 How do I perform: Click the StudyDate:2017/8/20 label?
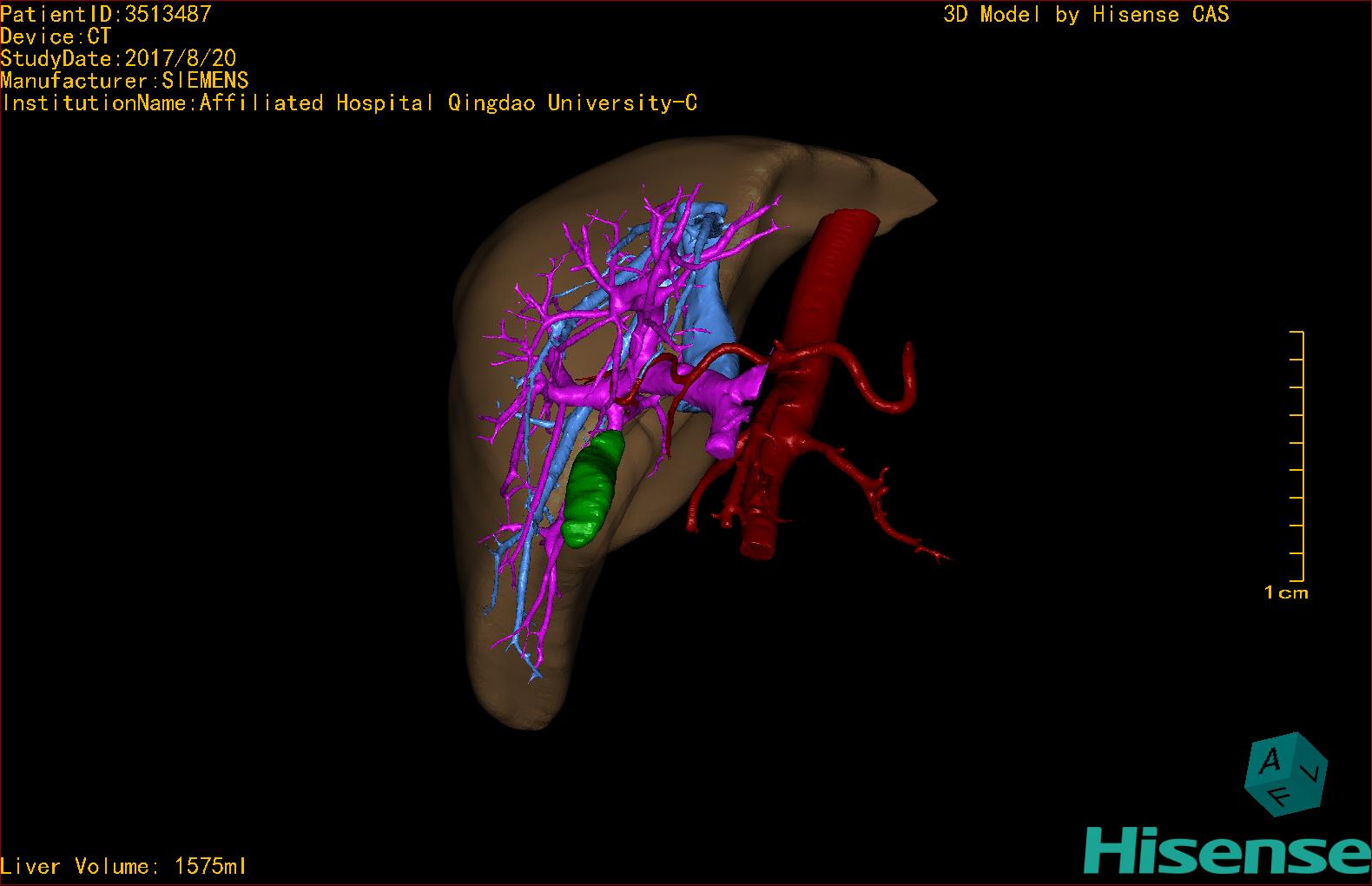118,59
